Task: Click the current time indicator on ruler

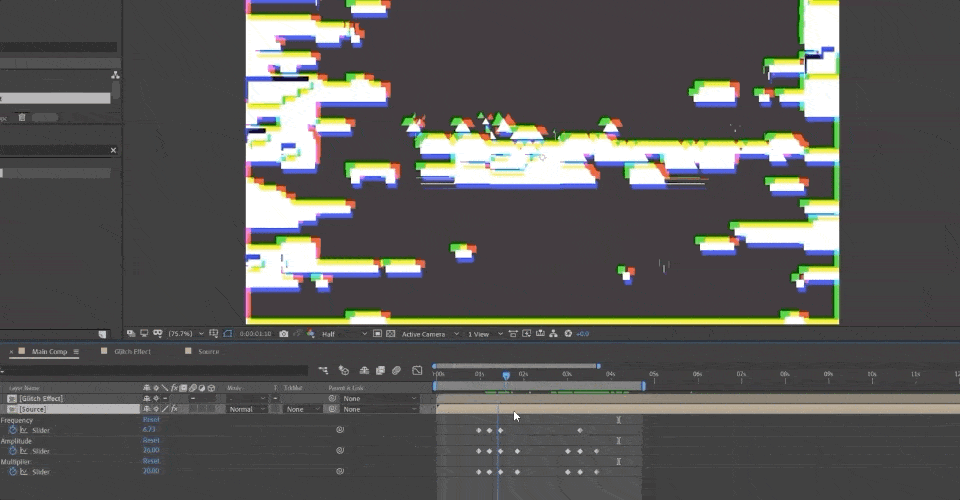Action: [x=506, y=375]
